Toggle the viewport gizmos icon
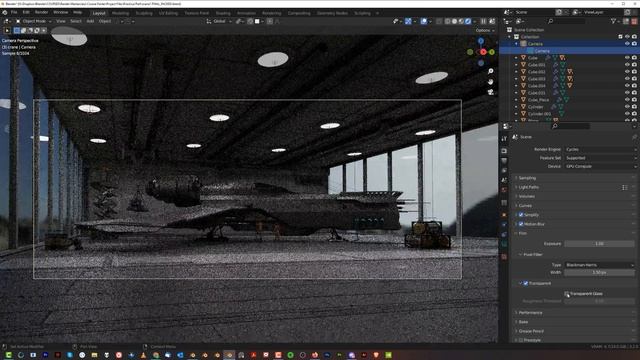This screenshot has width=640, height=360. [x=408, y=21]
